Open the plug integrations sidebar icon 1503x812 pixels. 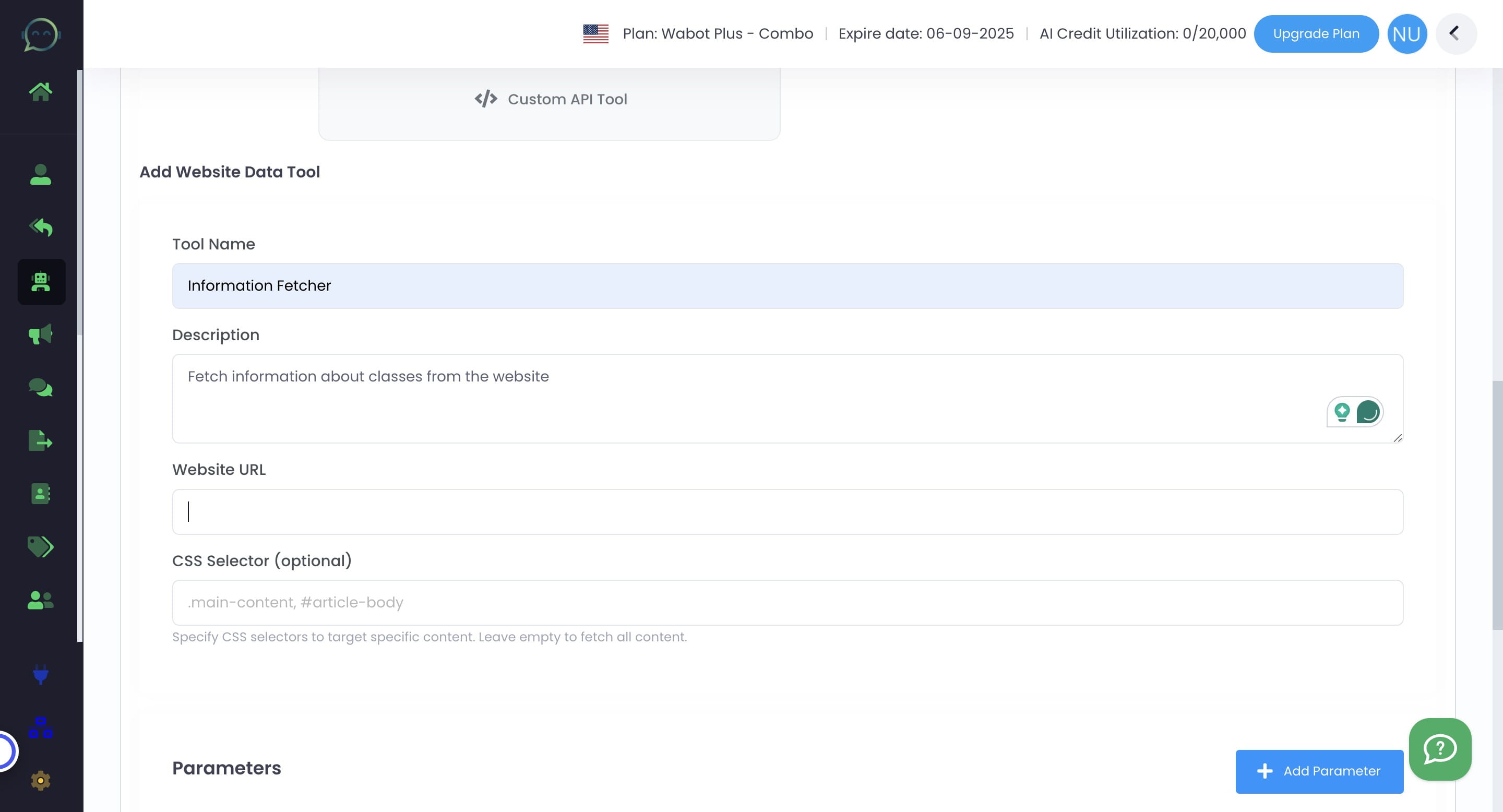tap(40, 674)
